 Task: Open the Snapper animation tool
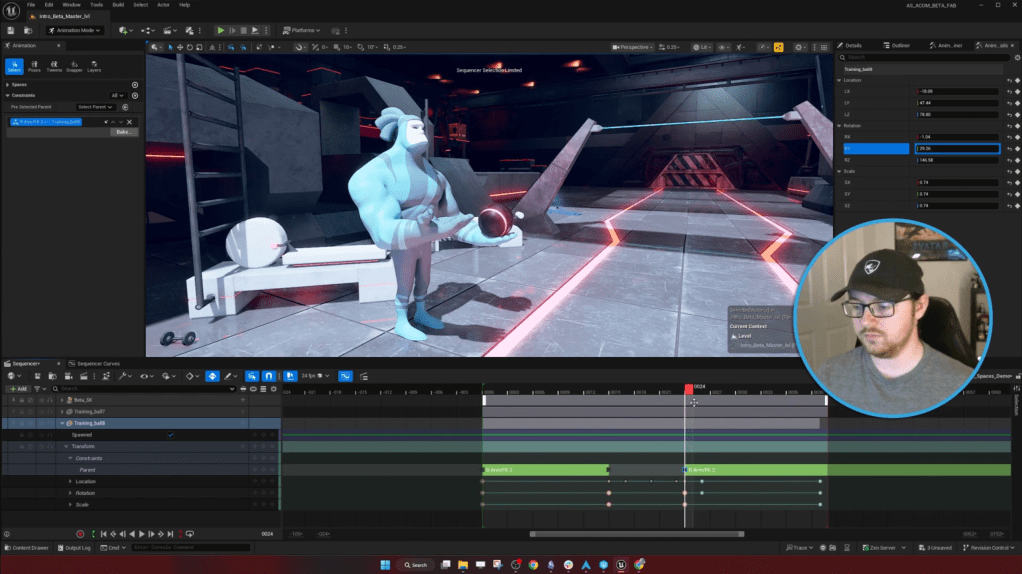[74, 65]
